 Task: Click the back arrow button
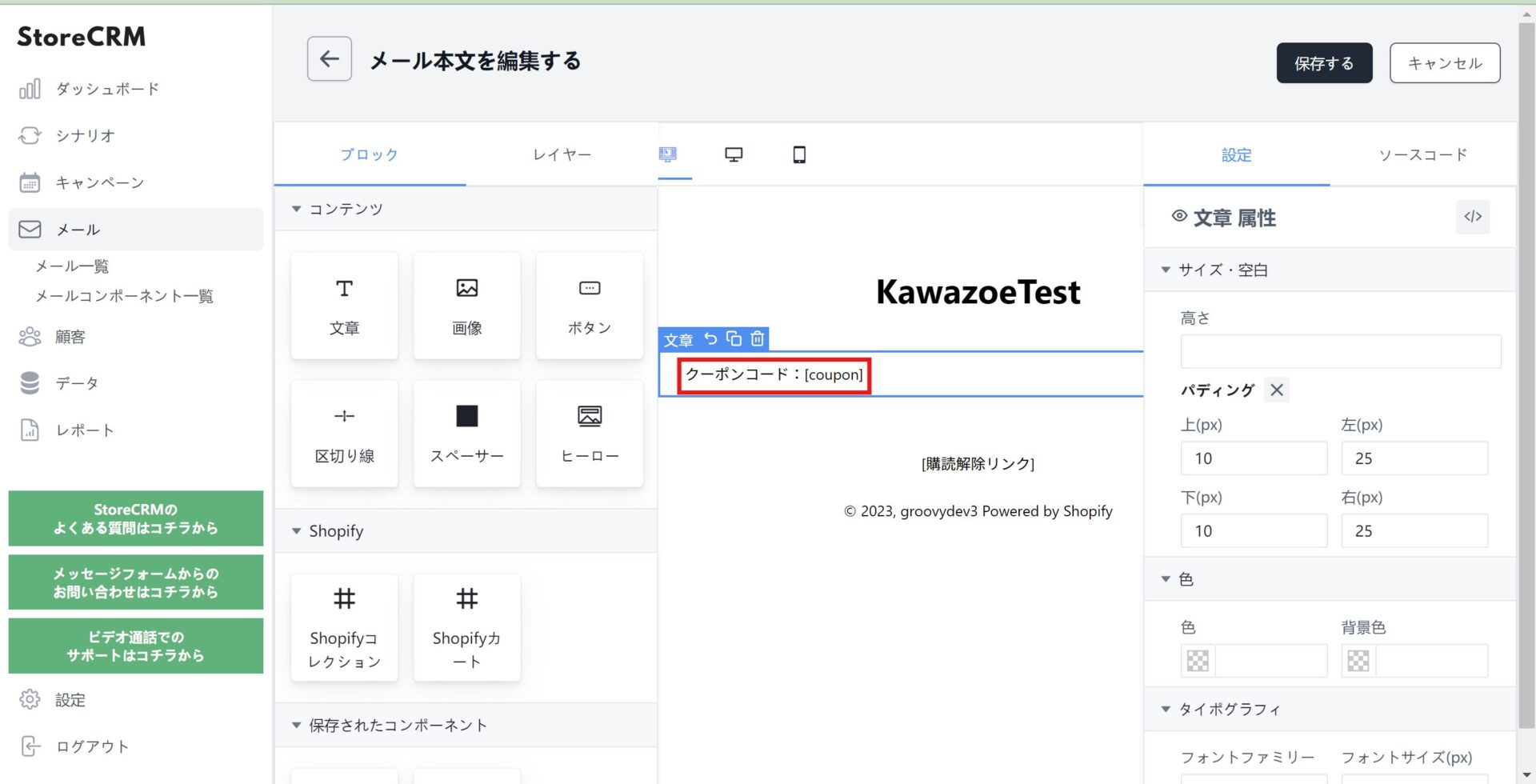329,59
